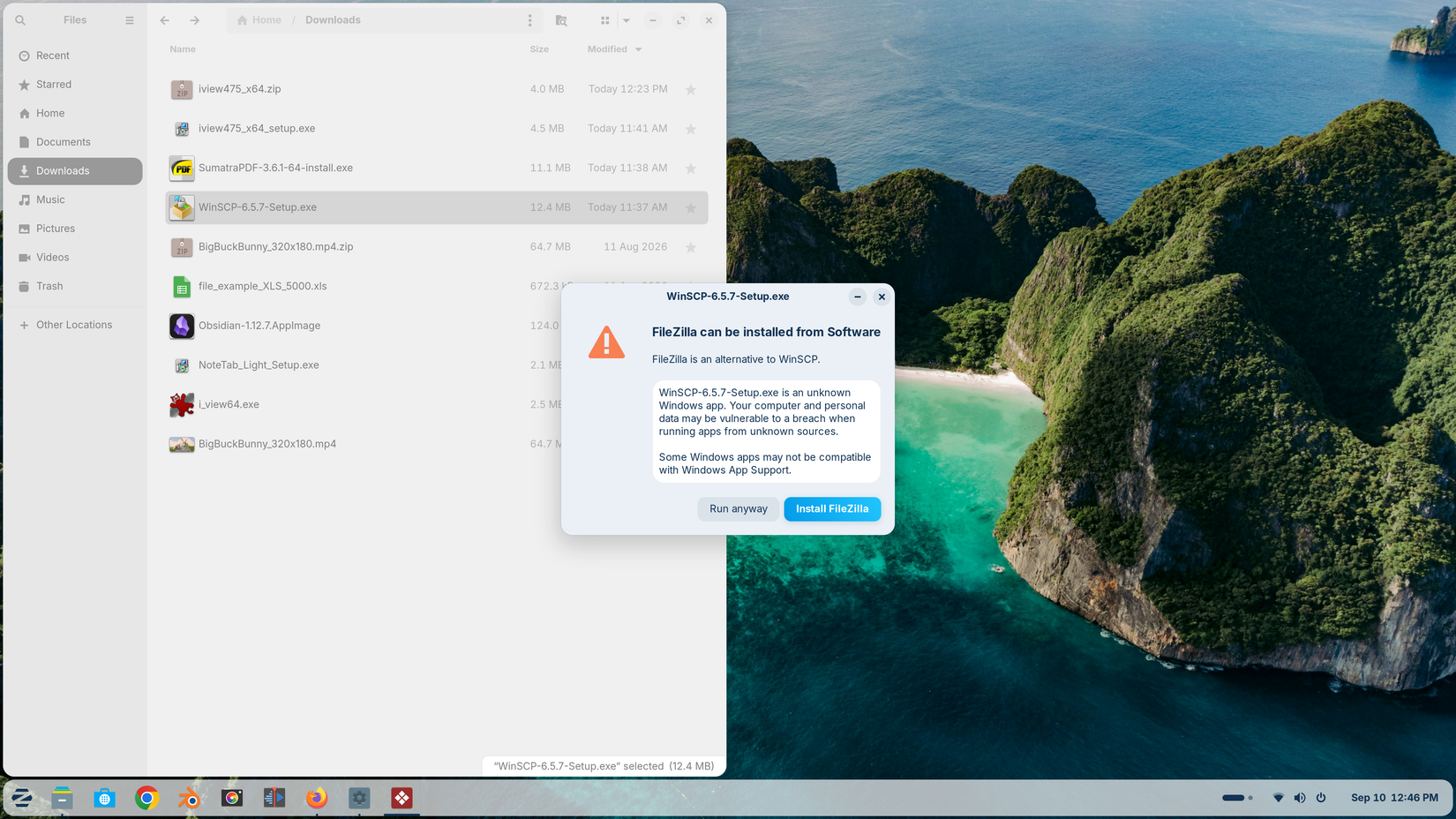
Task: Close the WinSCP setup dialog
Action: point(882,297)
